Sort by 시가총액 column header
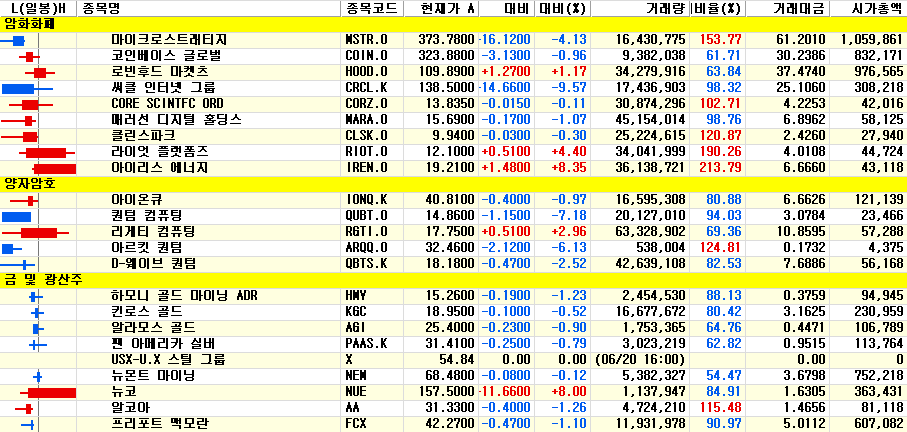The image size is (907, 432). click(x=868, y=8)
